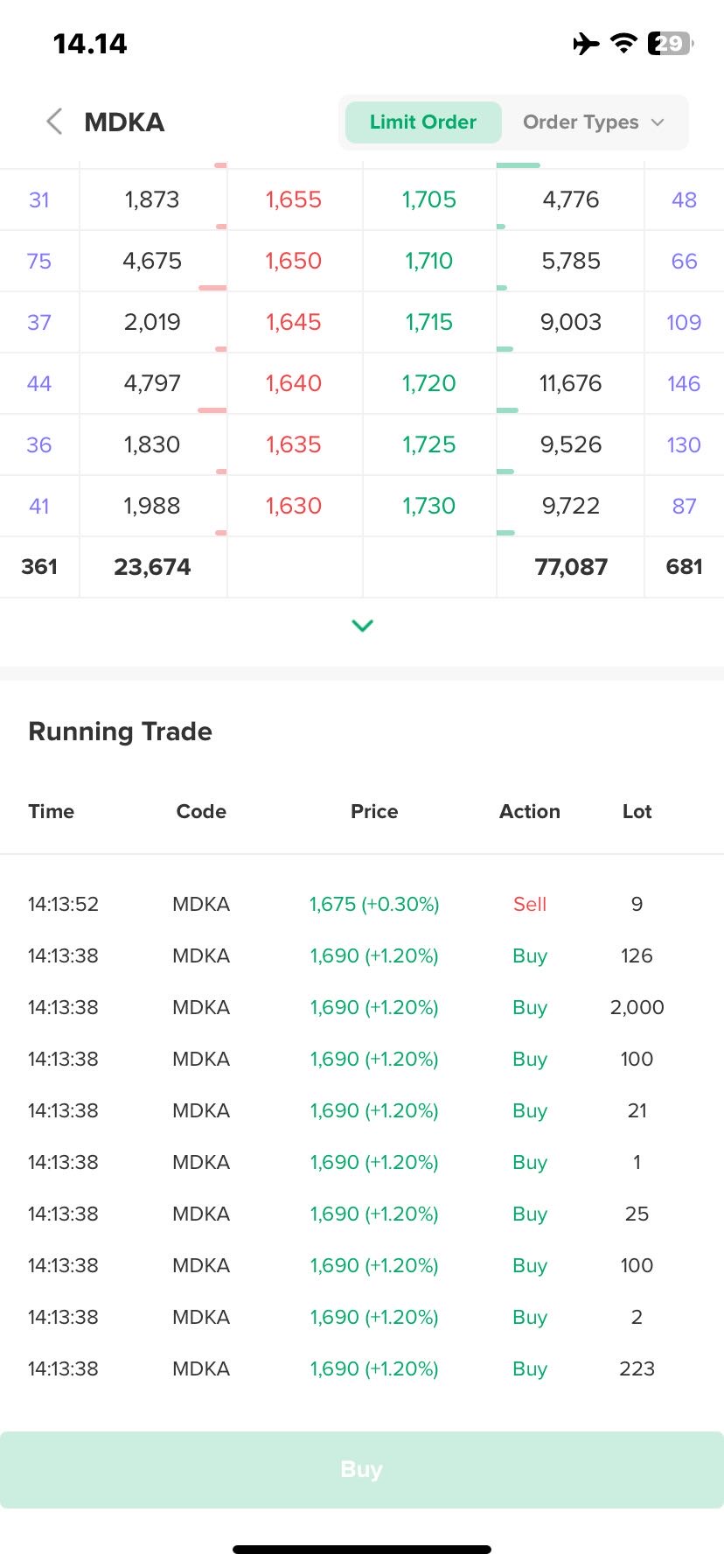Tap the Price column header

coord(374,811)
